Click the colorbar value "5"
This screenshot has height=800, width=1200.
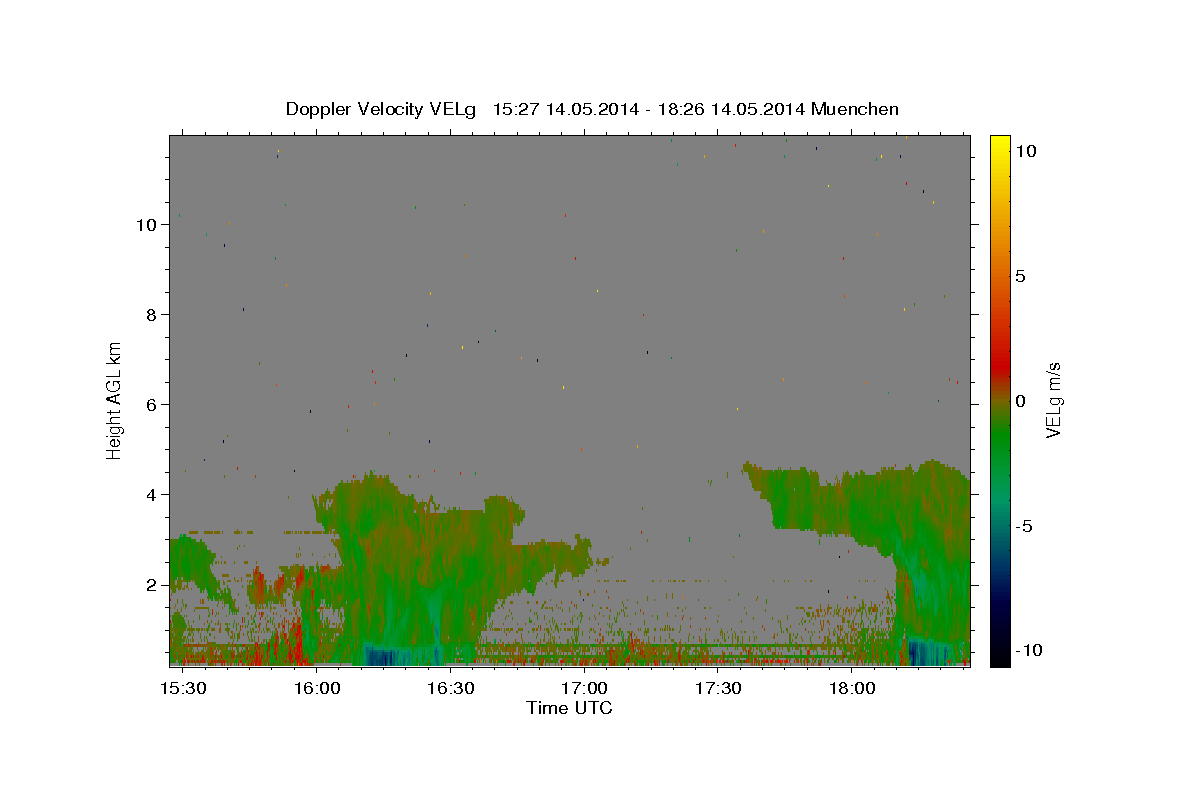click(1020, 276)
